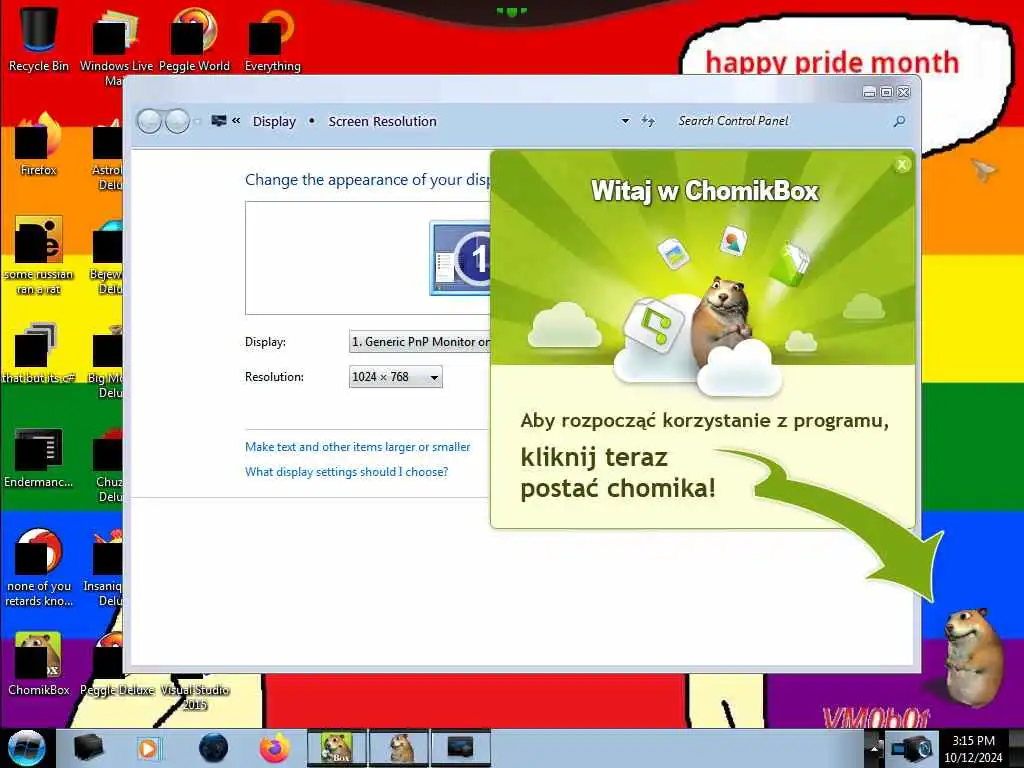Open the black box taskbar icon
1024x768 pixels.
89,748
